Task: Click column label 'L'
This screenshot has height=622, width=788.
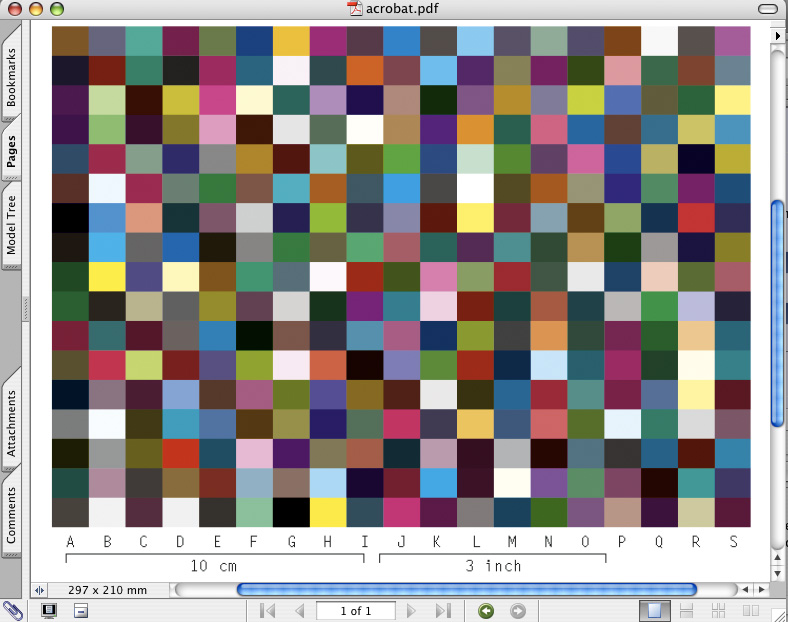Action: (x=475, y=542)
